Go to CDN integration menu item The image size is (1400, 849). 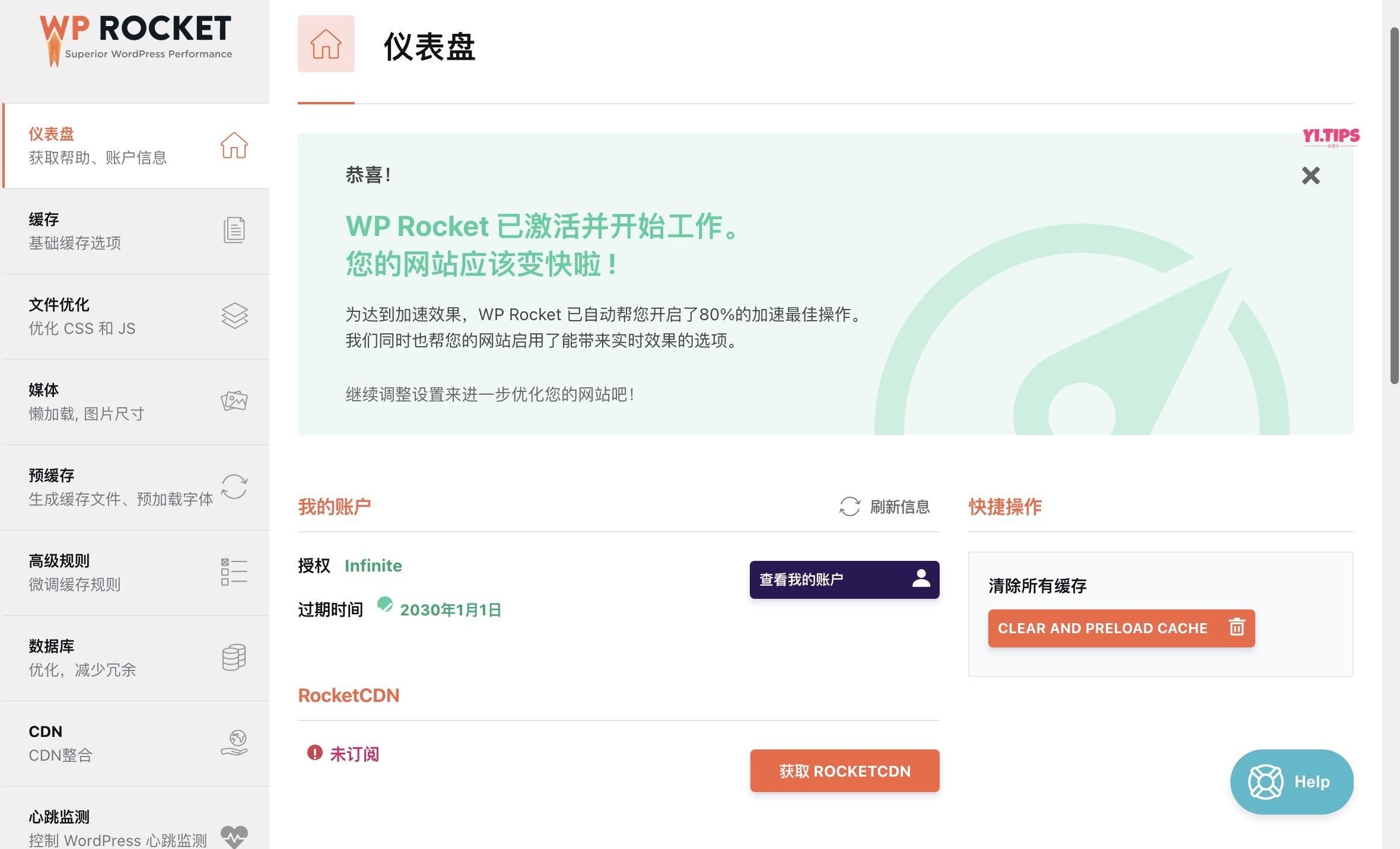click(136, 743)
